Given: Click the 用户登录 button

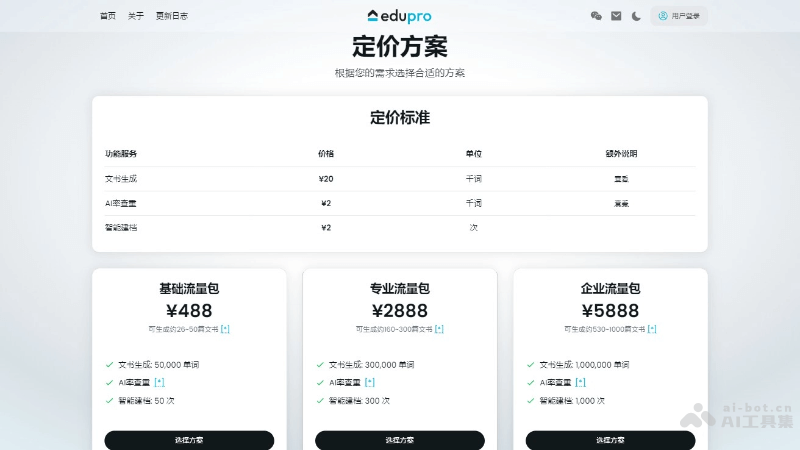Looking at the screenshot, I should [679, 16].
